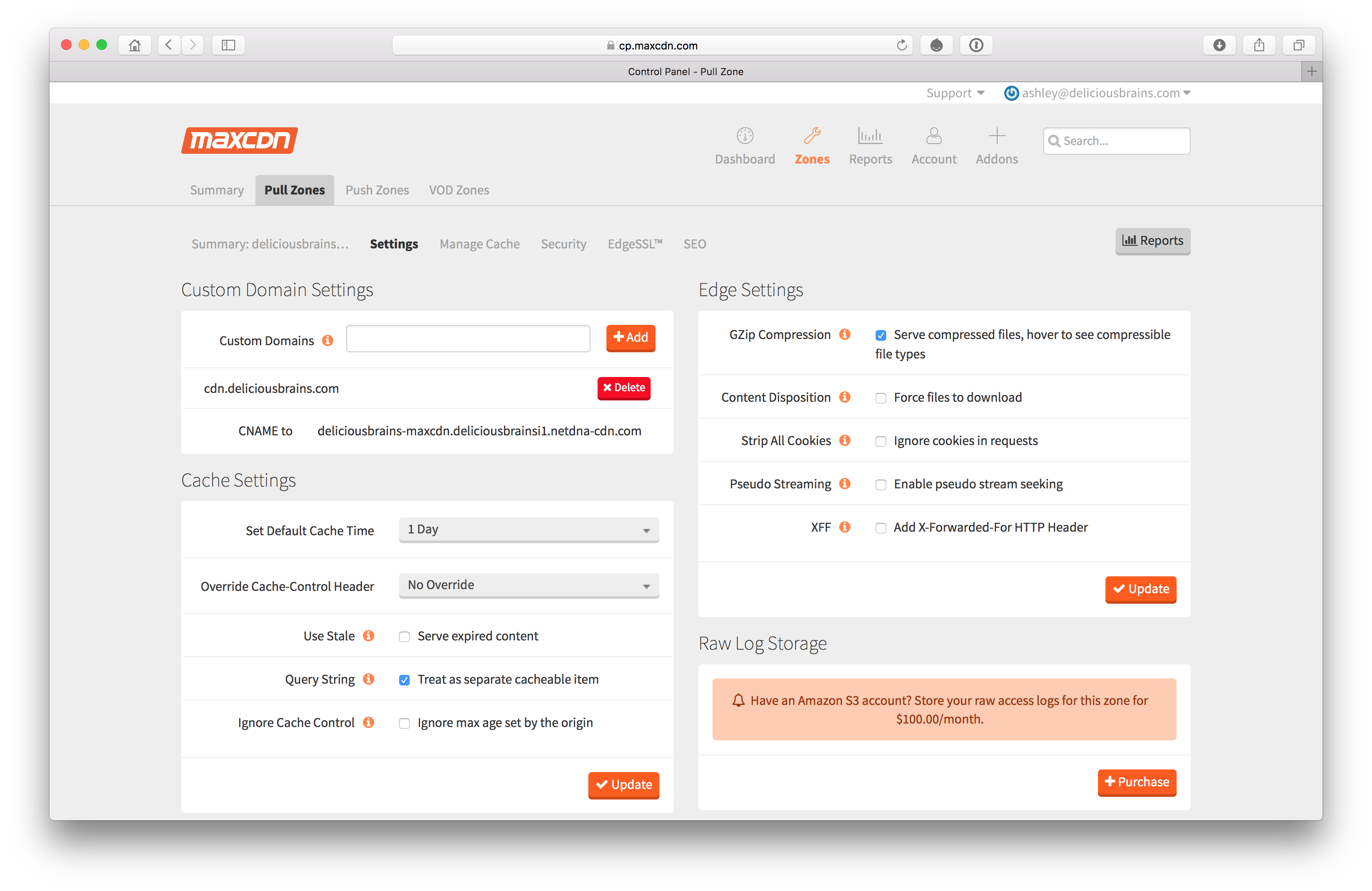Open the Override Cache-Control Header dropdown
Screen dimensions: 1372x891
coord(529,585)
